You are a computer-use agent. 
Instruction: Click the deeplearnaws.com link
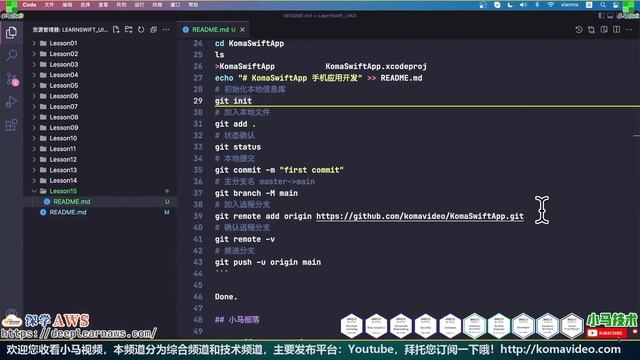tap(78, 333)
